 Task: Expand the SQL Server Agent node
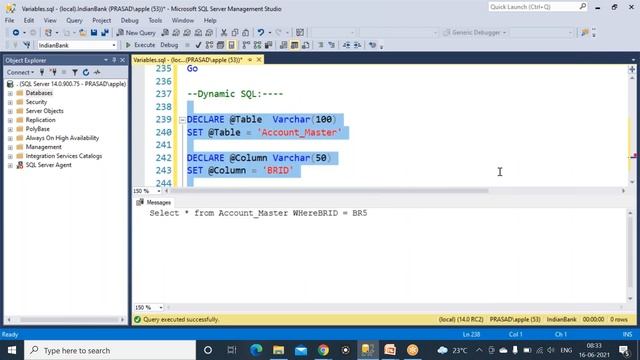pos(10,165)
